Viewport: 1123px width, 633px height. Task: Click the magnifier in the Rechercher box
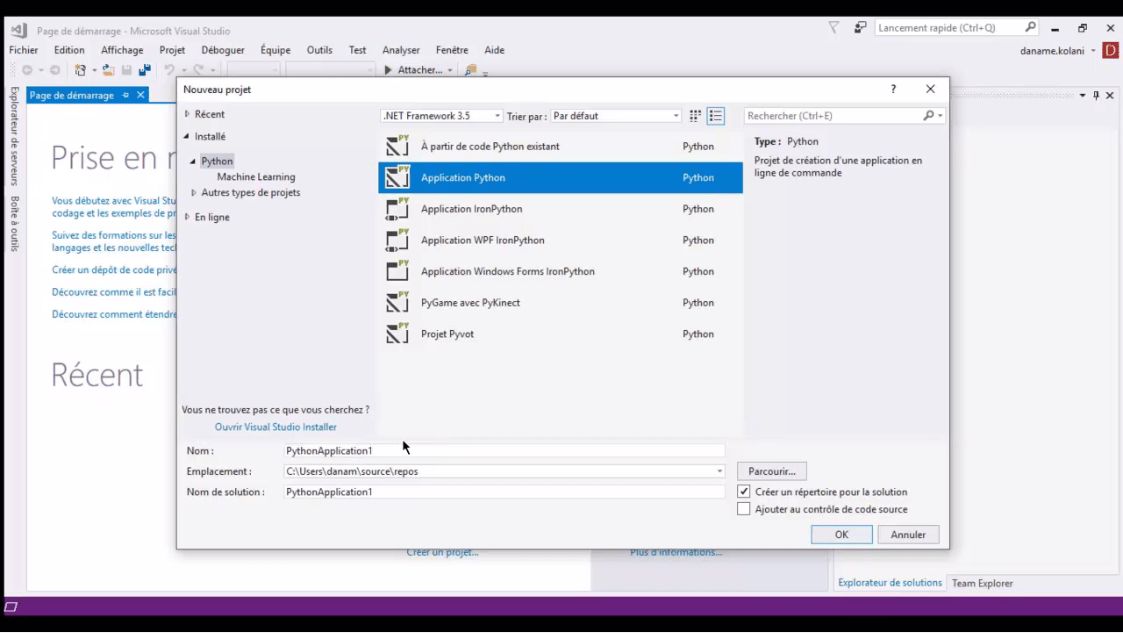pyautogui.click(x=928, y=116)
